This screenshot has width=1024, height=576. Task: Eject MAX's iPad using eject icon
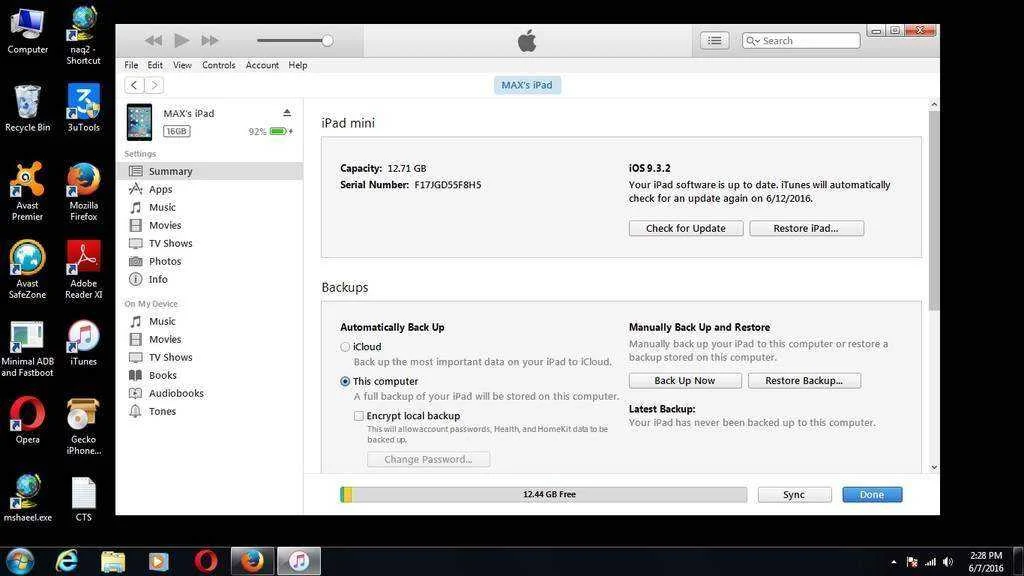click(x=287, y=113)
